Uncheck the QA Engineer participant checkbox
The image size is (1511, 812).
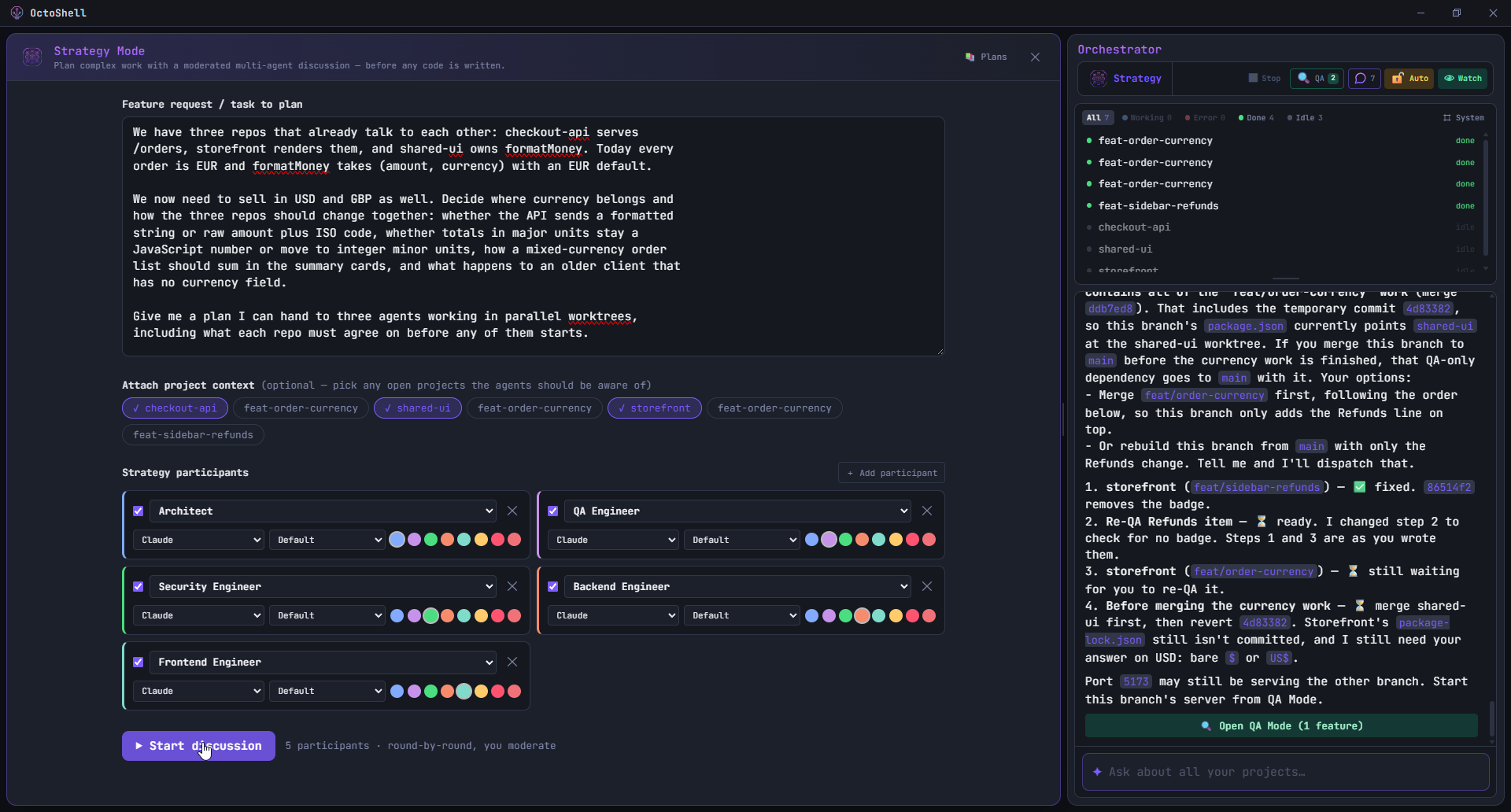[553, 511]
